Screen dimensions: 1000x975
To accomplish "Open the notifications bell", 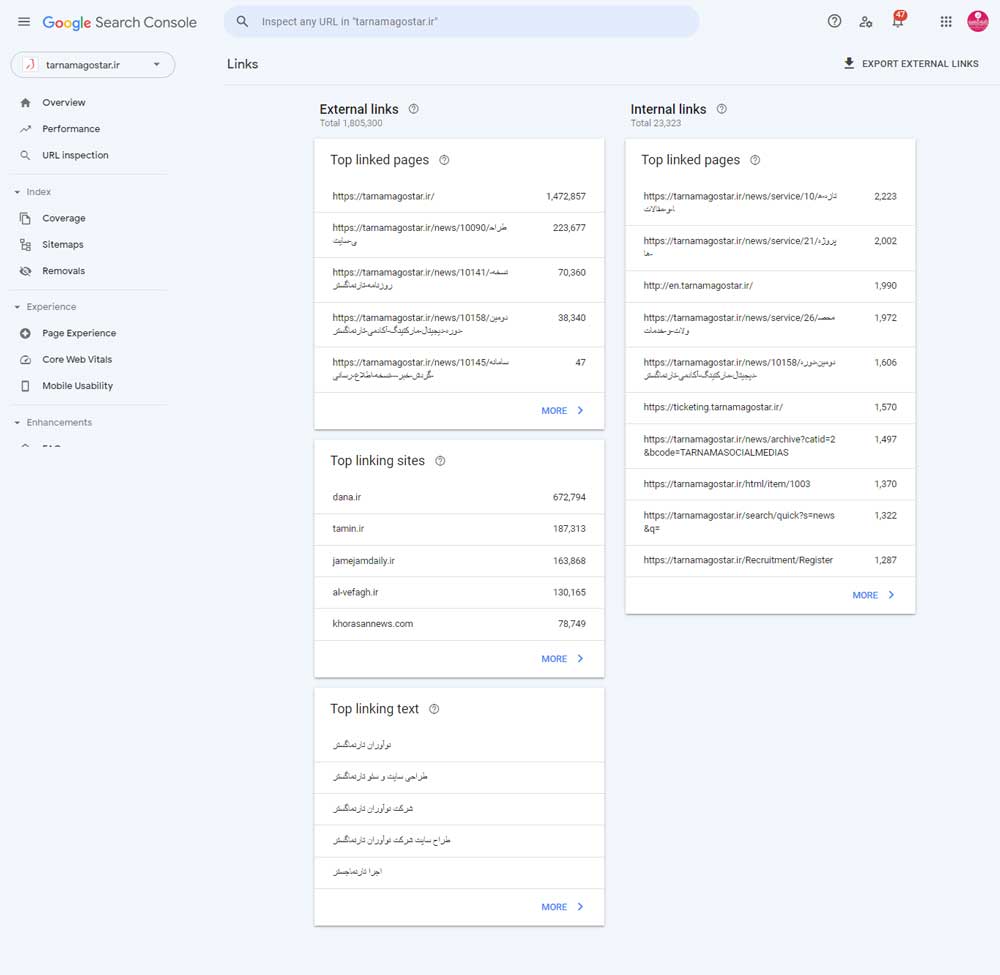I will 898,20.
